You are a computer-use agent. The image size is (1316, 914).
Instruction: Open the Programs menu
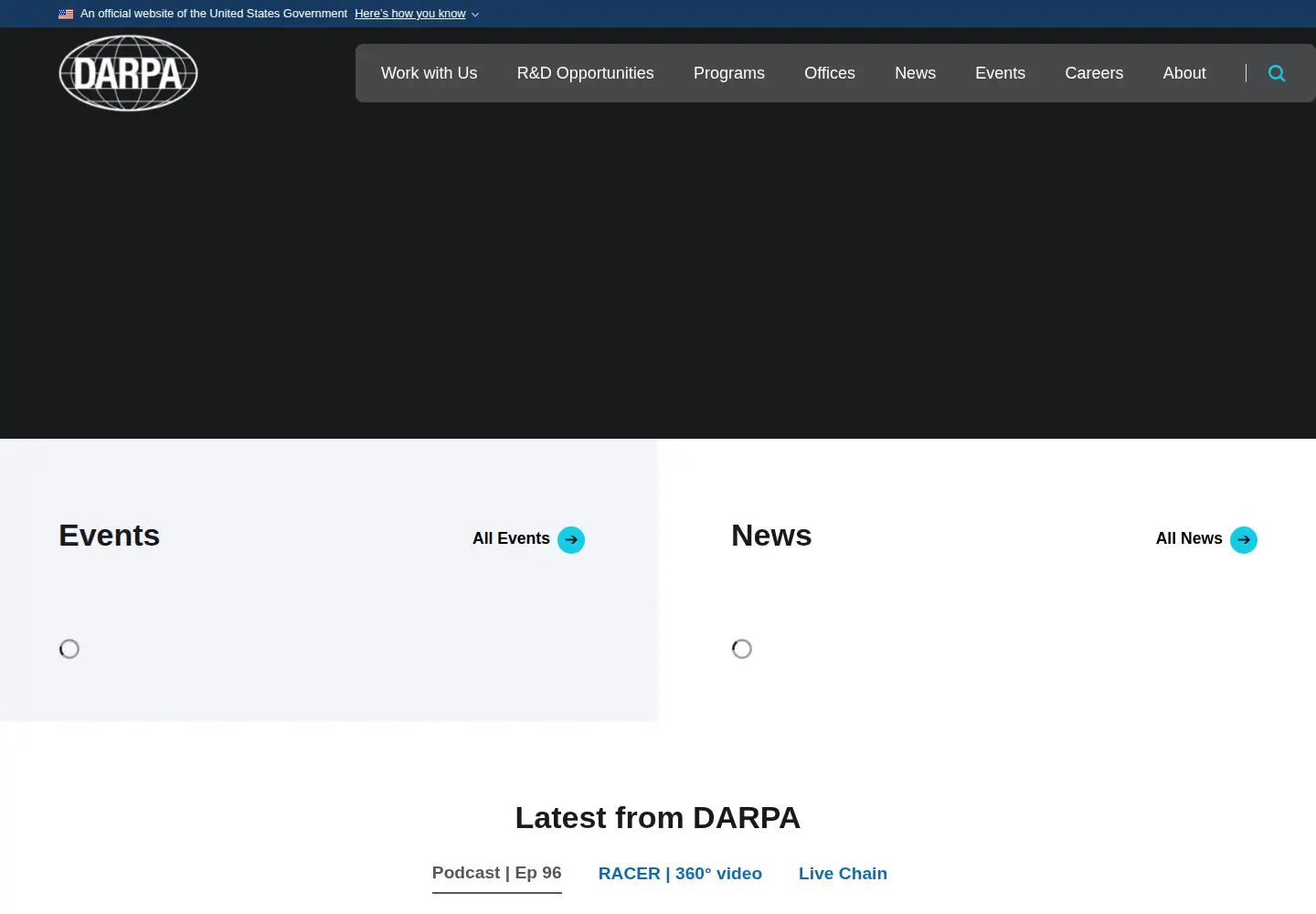pyautogui.click(x=729, y=73)
